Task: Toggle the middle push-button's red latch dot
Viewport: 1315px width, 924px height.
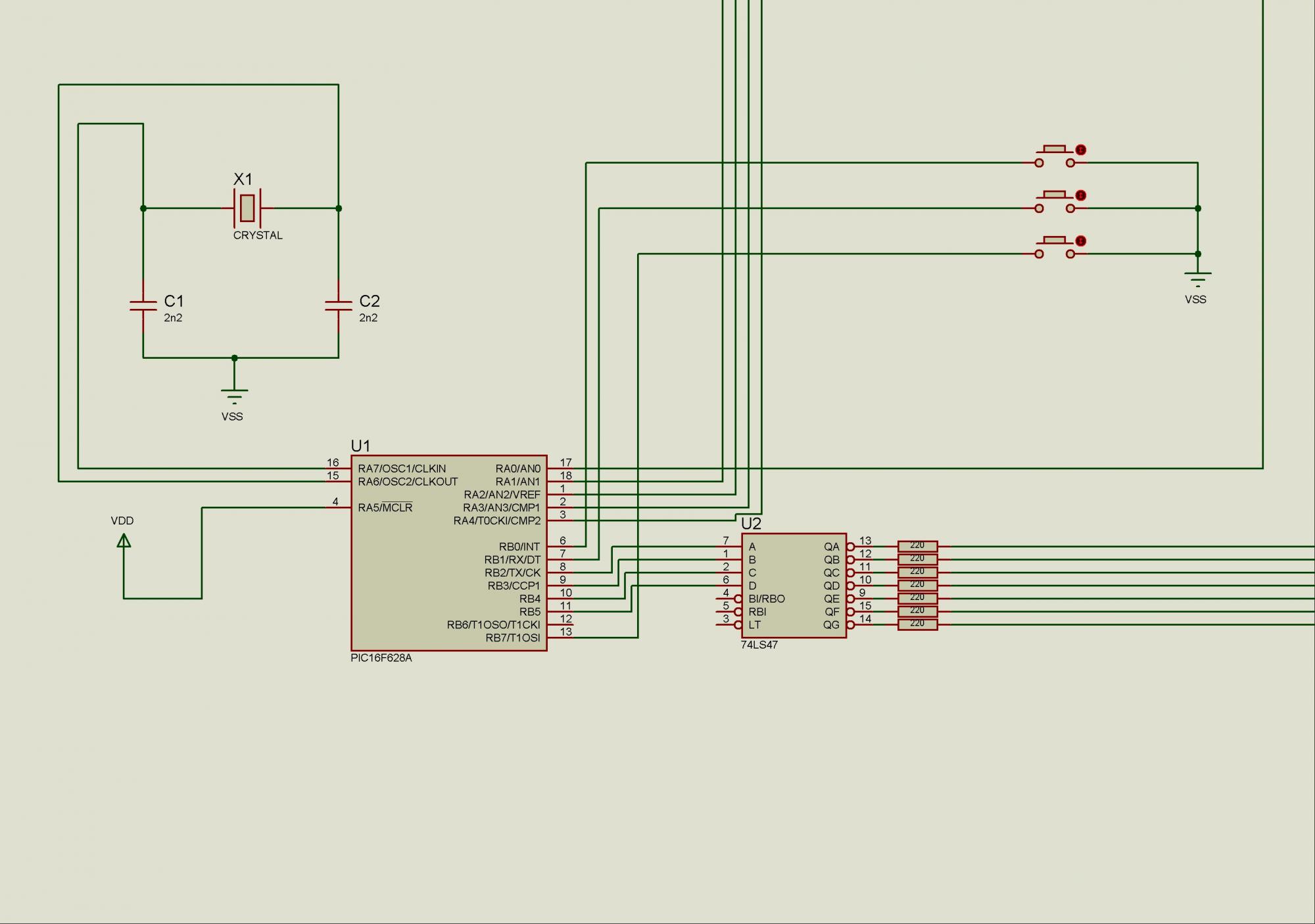Action: [1081, 195]
